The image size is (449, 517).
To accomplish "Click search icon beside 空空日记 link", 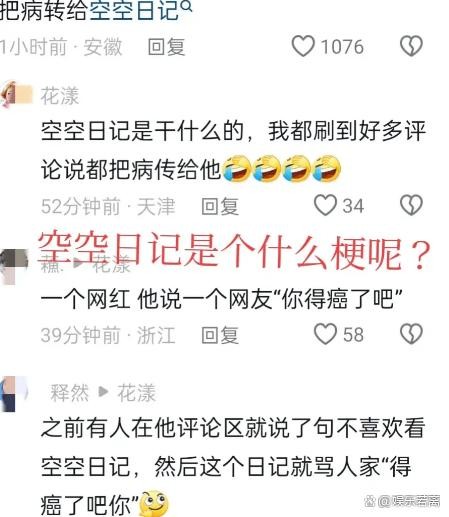I will (x=187, y=6).
